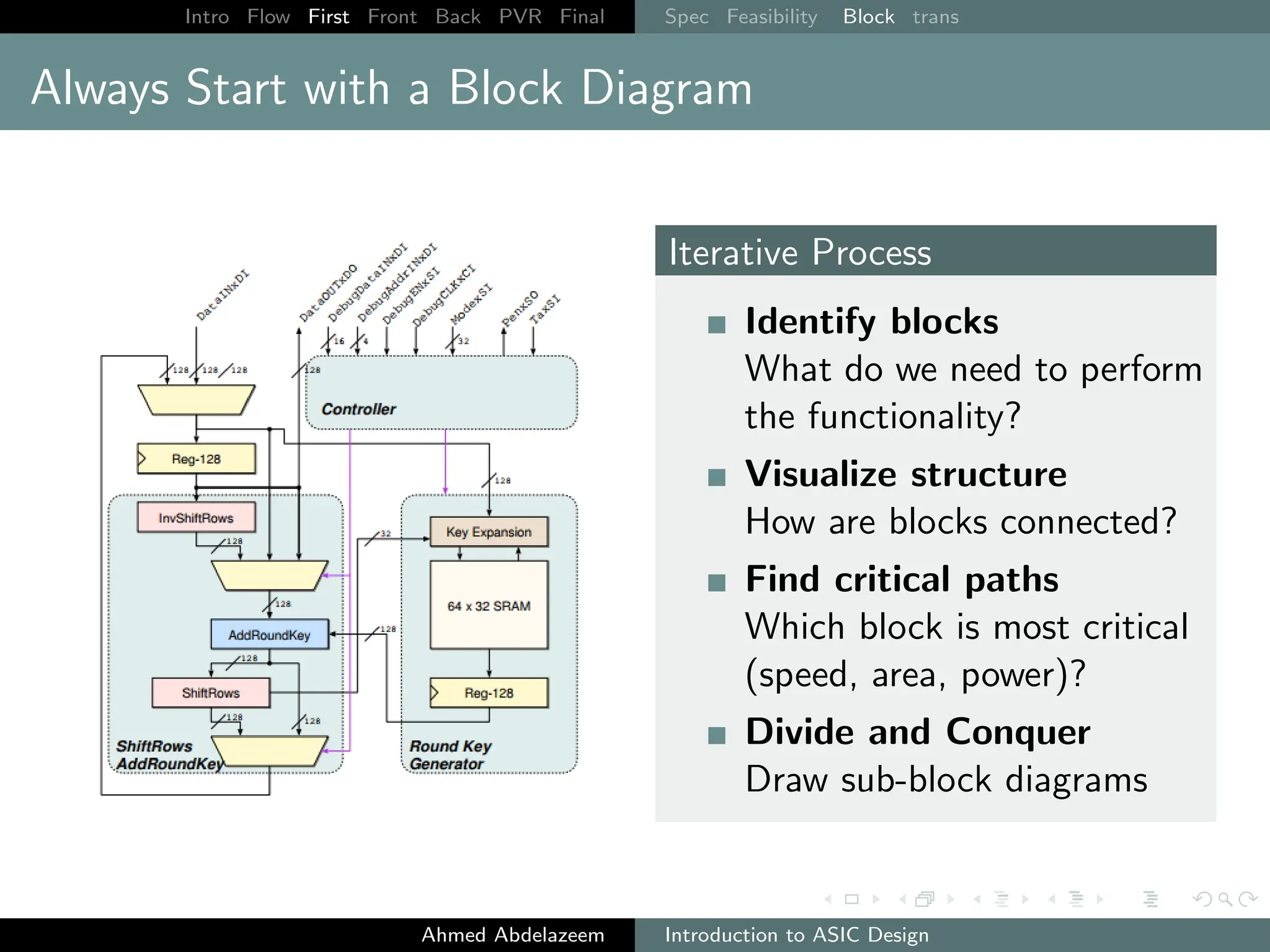Click author name Ahmed Abdelazeem in footer
1270x952 pixels.
tap(513, 935)
